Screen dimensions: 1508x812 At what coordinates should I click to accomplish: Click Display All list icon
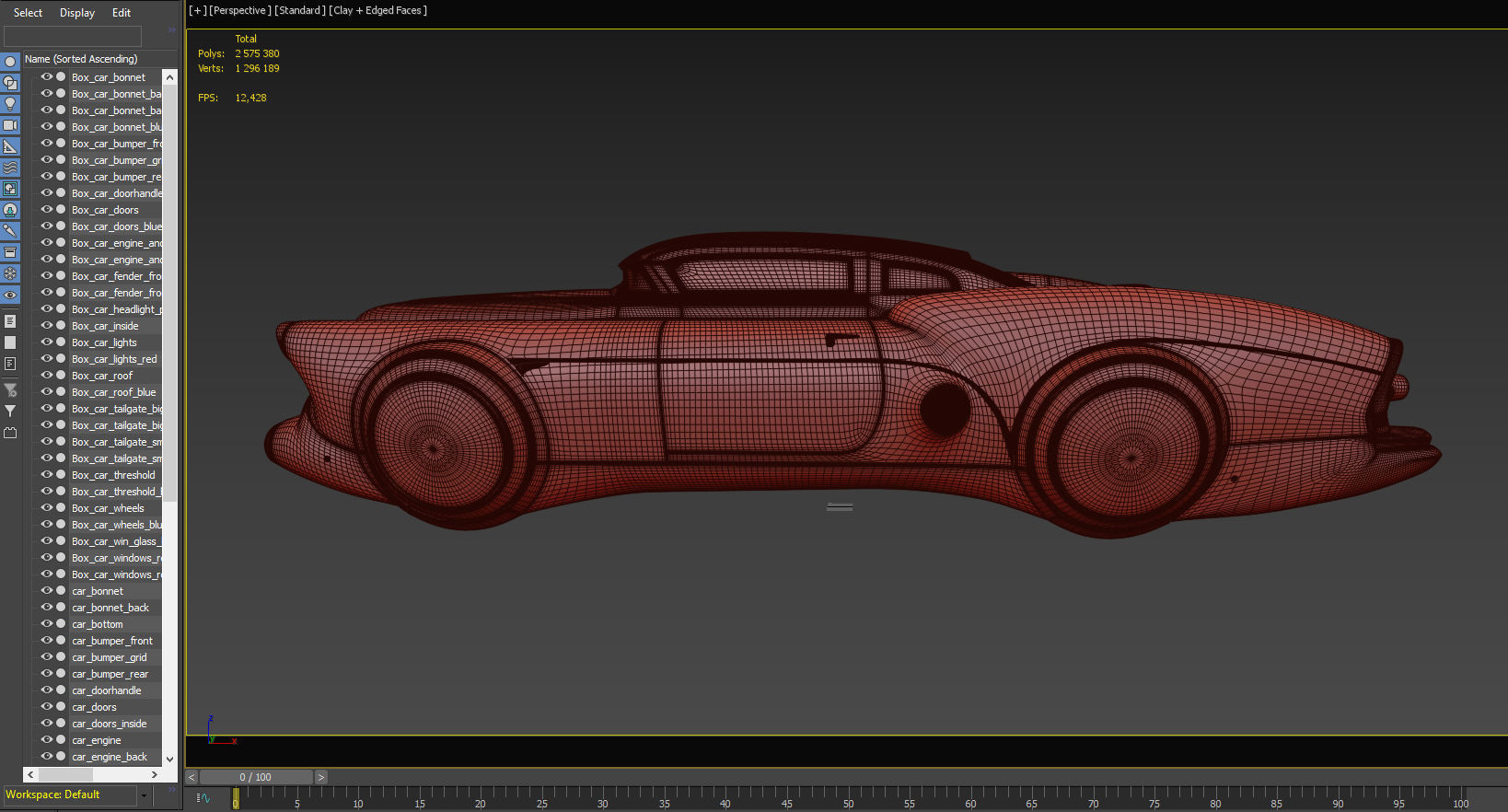pyautogui.click(x=10, y=321)
